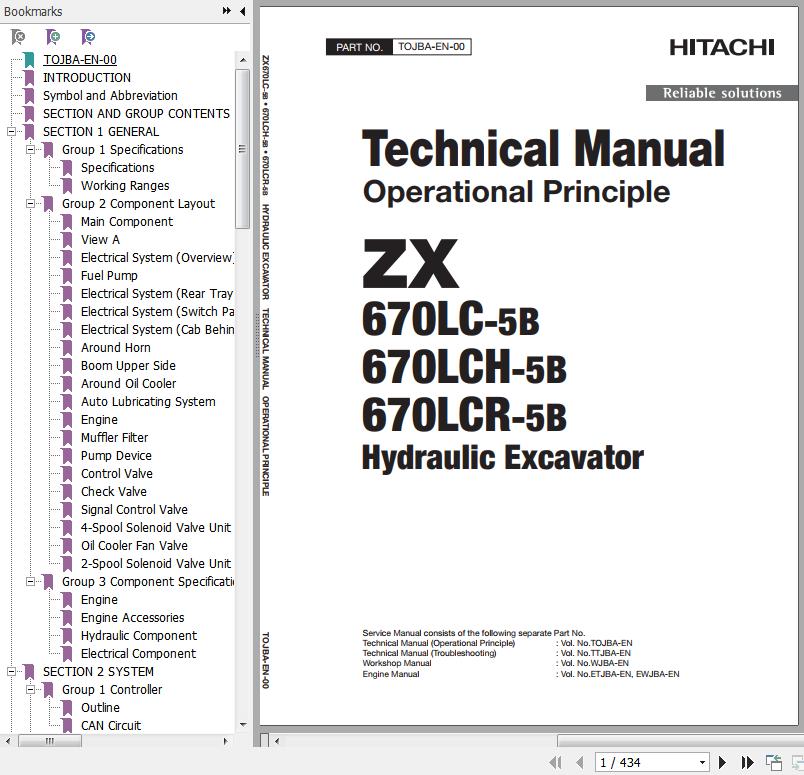Click document horizontal scrollbar left arrow
The width and height of the screenshot is (804, 775).
point(277,741)
